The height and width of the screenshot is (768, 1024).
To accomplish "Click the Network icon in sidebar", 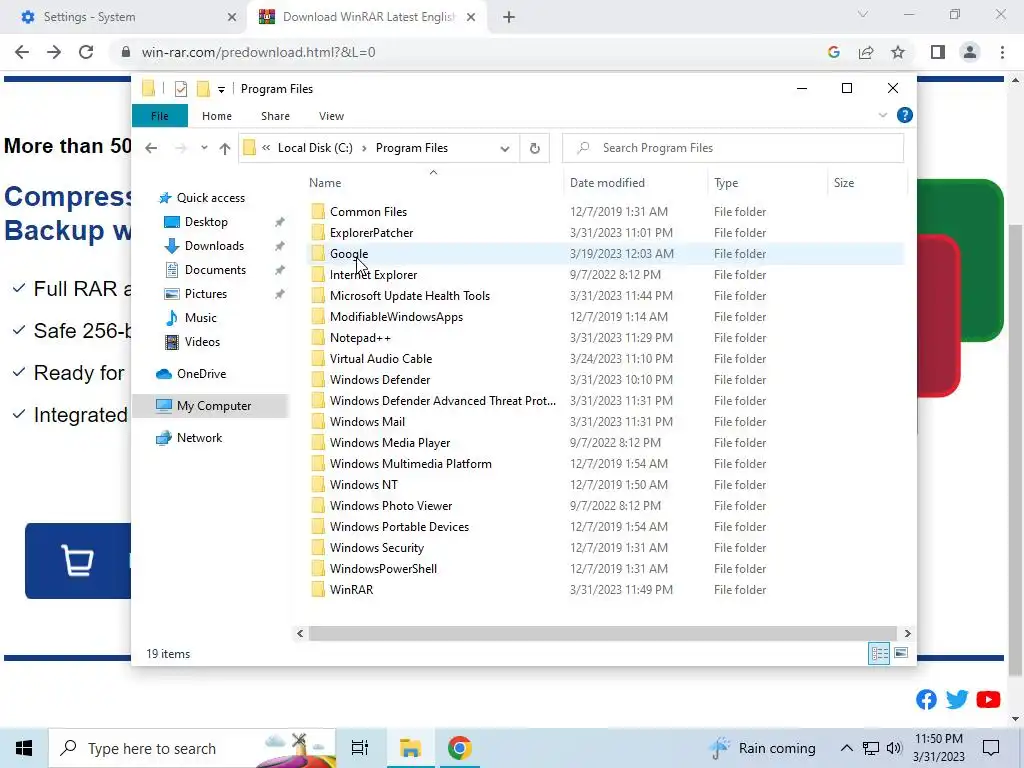I will [x=164, y=438].
